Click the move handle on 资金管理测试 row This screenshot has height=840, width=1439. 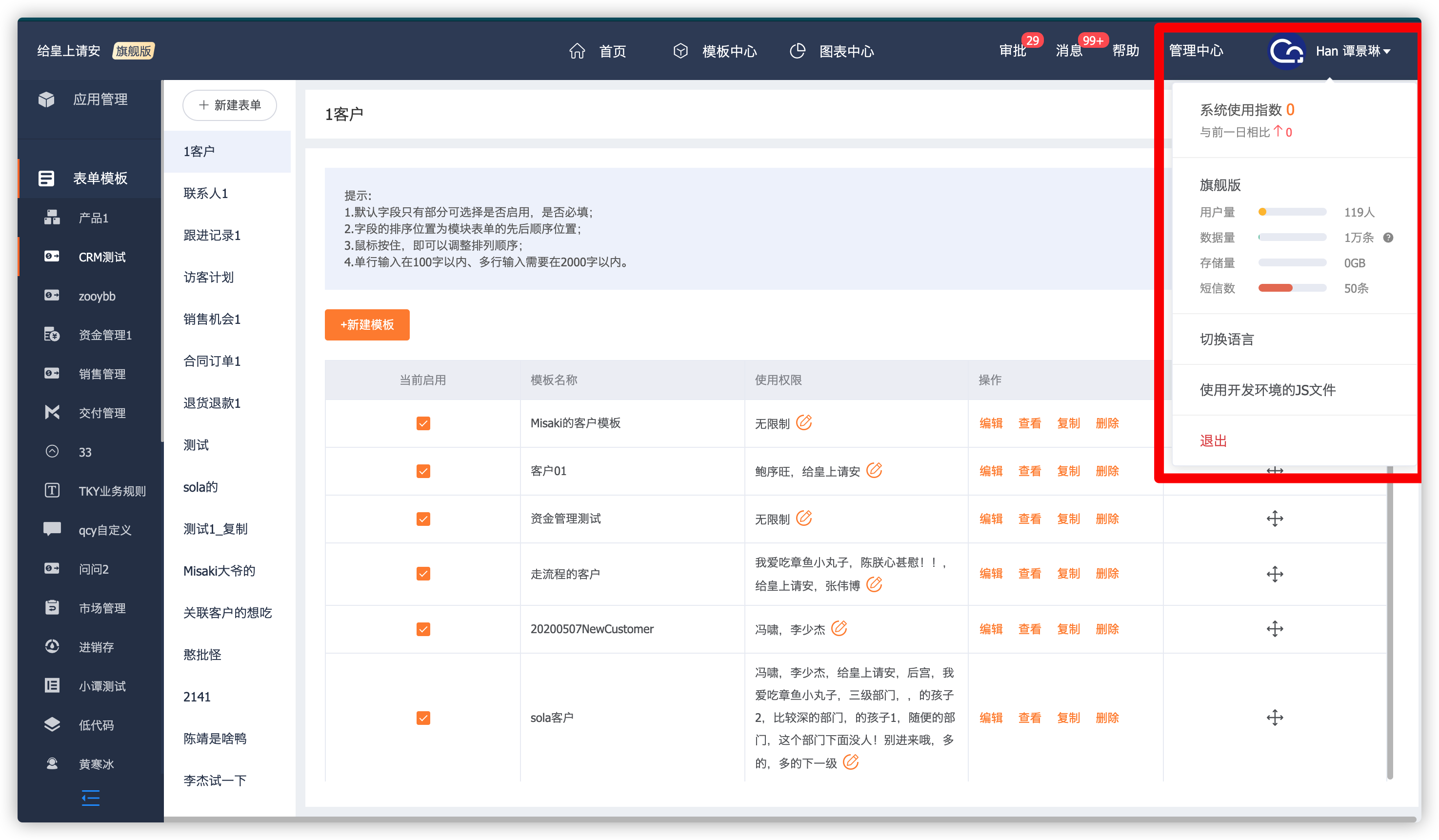[1275, 519]
